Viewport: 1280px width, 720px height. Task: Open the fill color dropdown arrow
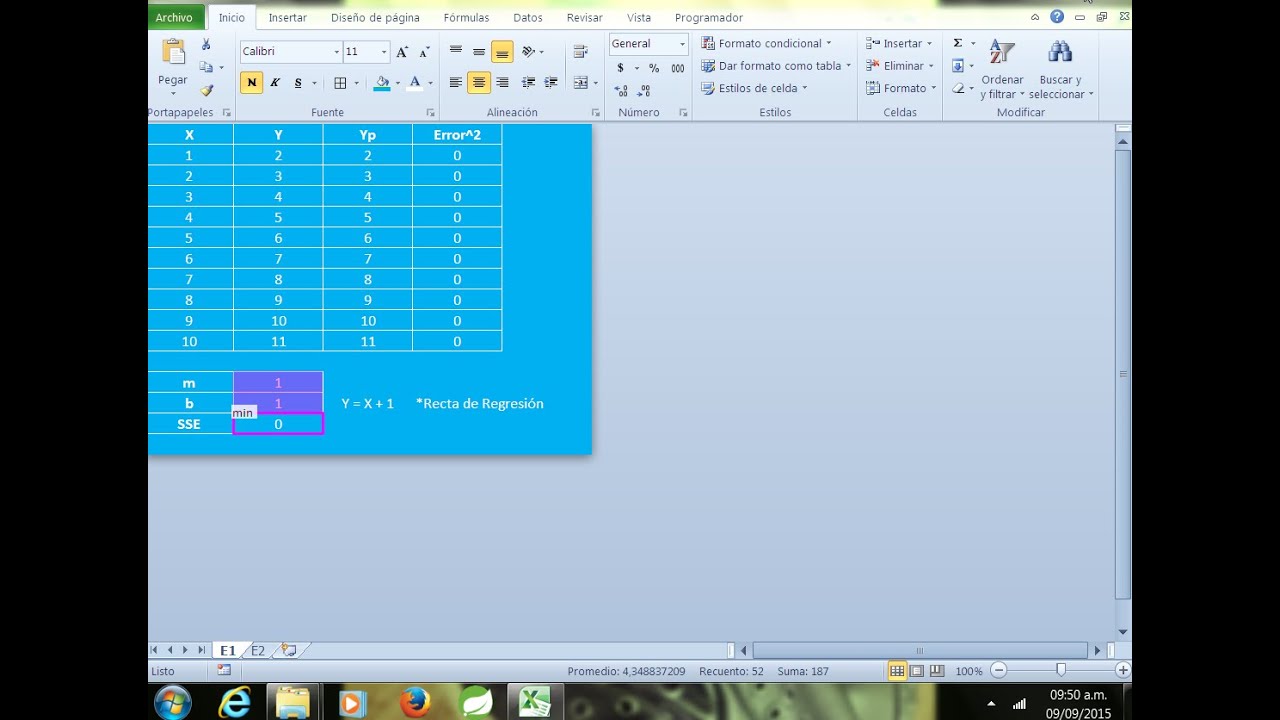tap(397, 83)
